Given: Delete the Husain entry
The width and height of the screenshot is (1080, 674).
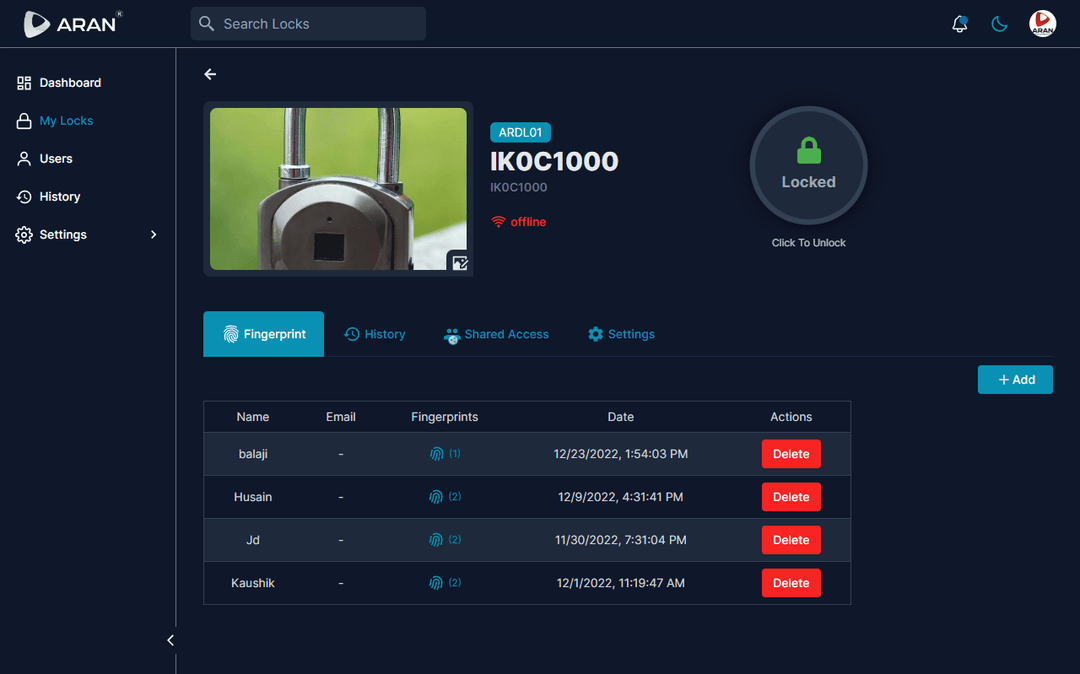Looking at the screenshot, I should [791, 497].
